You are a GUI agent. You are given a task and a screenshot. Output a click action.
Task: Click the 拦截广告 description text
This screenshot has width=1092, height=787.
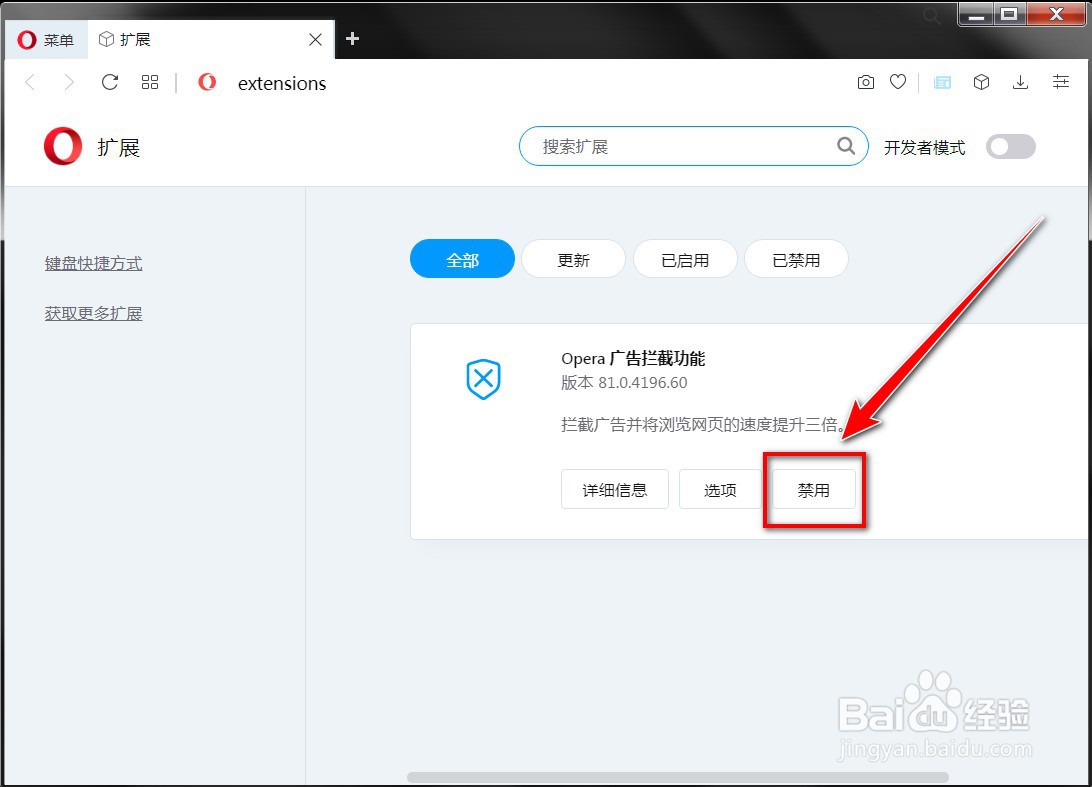703,424
